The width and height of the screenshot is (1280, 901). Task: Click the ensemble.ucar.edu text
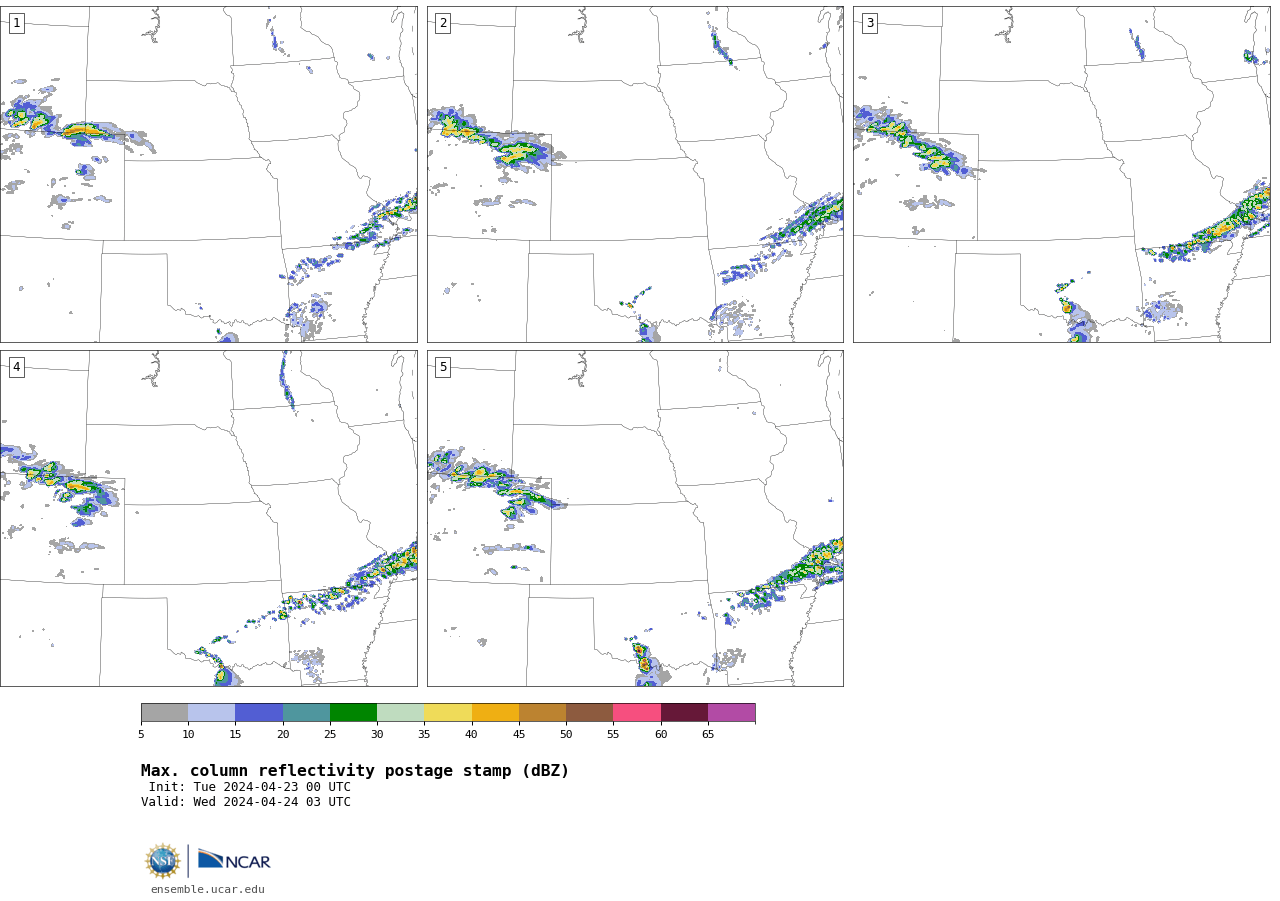tap(208, 889)
